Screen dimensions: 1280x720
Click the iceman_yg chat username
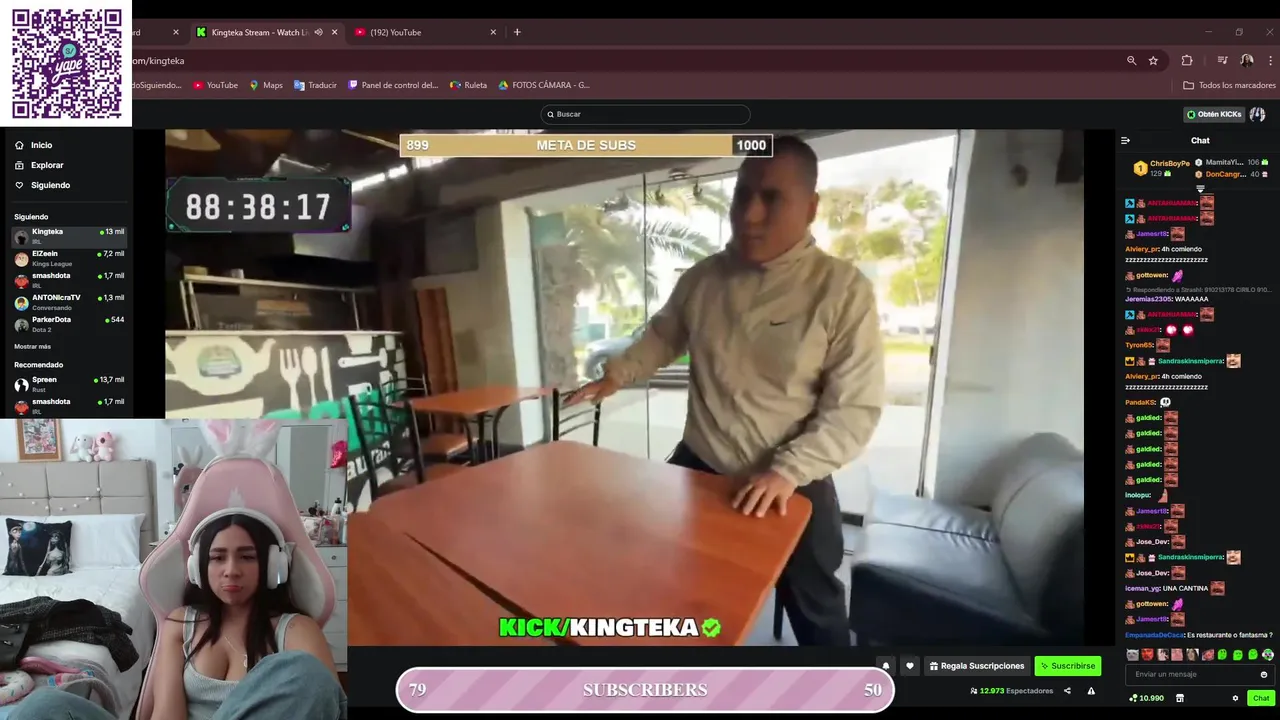click(1141, 588)
